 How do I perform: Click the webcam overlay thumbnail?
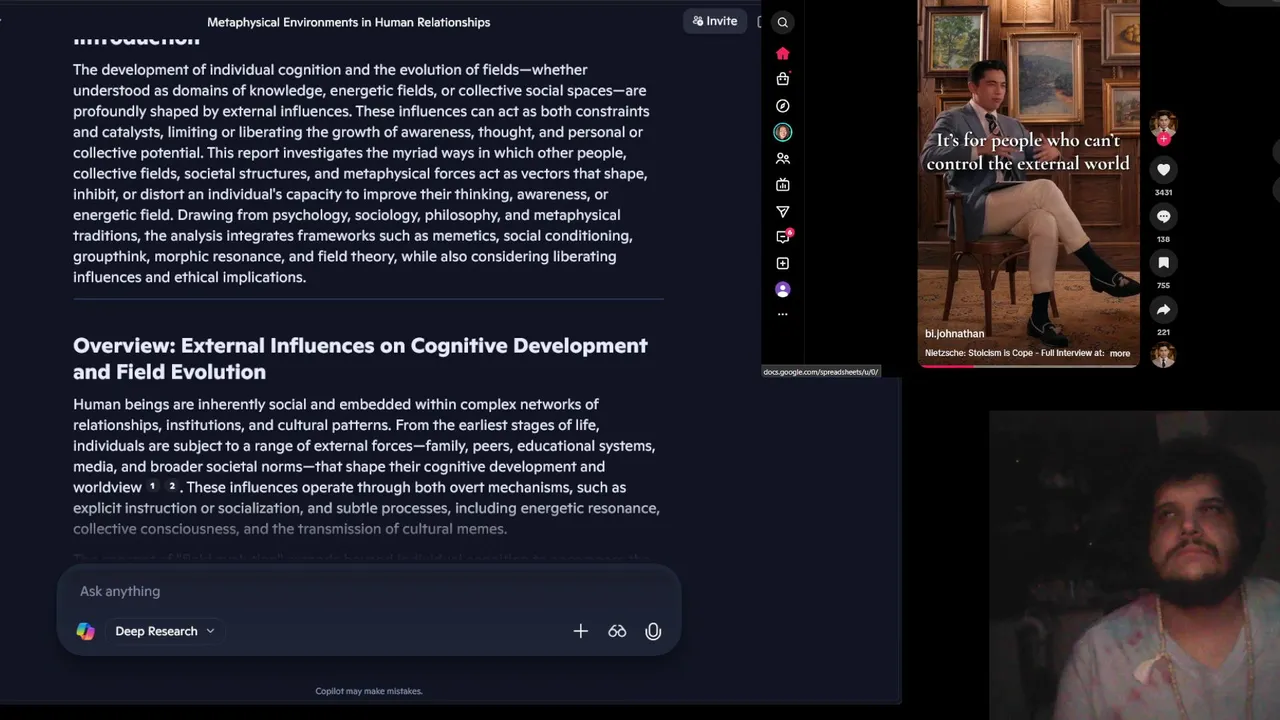click(x=1134, y=564)
